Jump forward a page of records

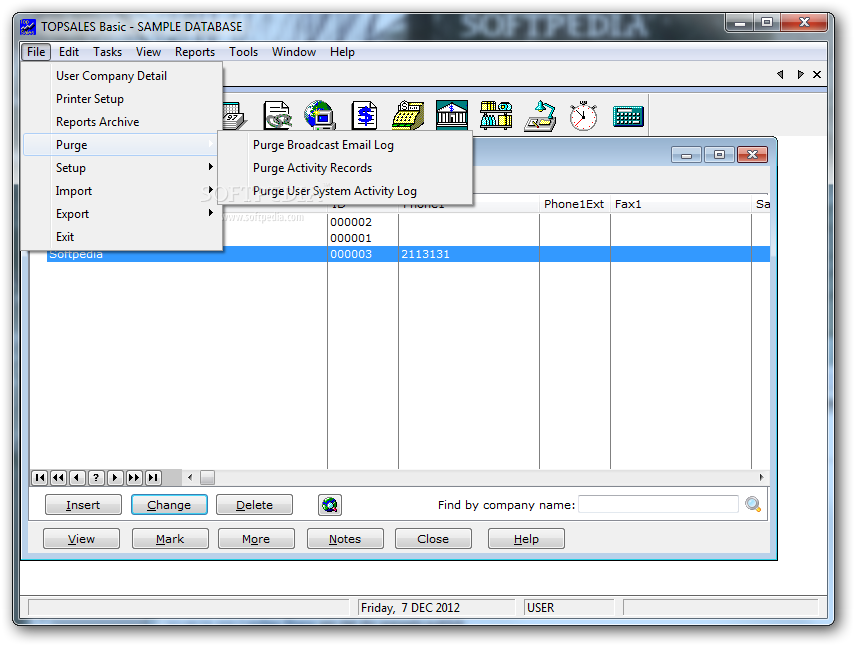tap(134, 478)
